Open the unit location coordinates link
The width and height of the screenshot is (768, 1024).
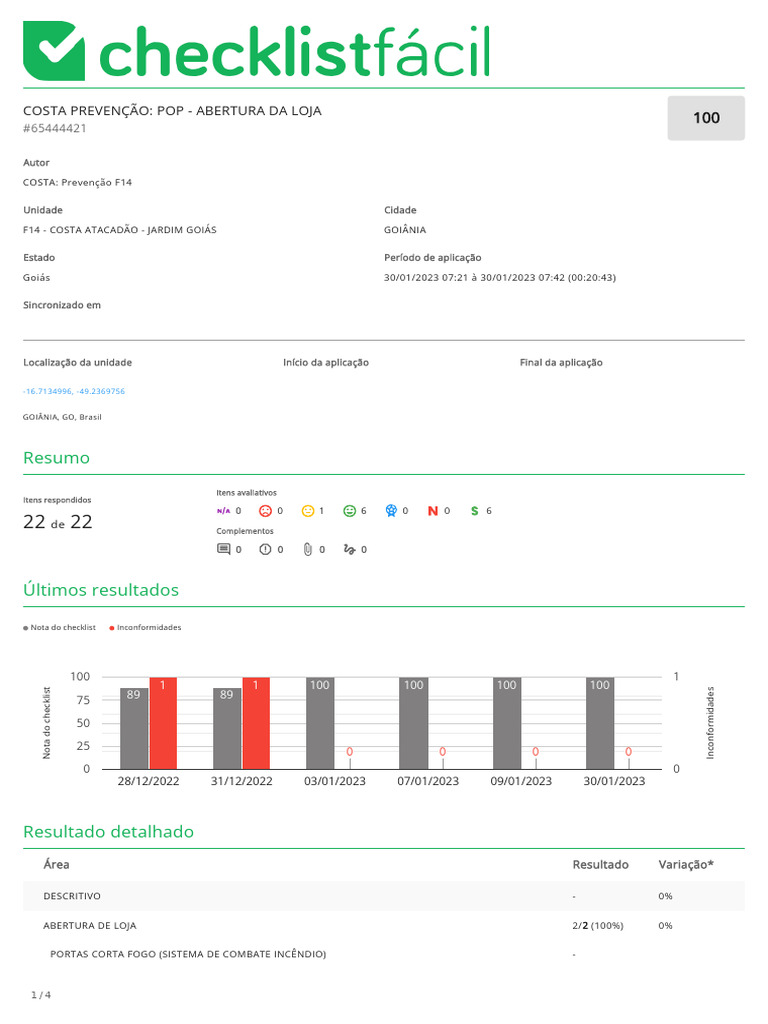pyautogui.click(x=74, y=391)
